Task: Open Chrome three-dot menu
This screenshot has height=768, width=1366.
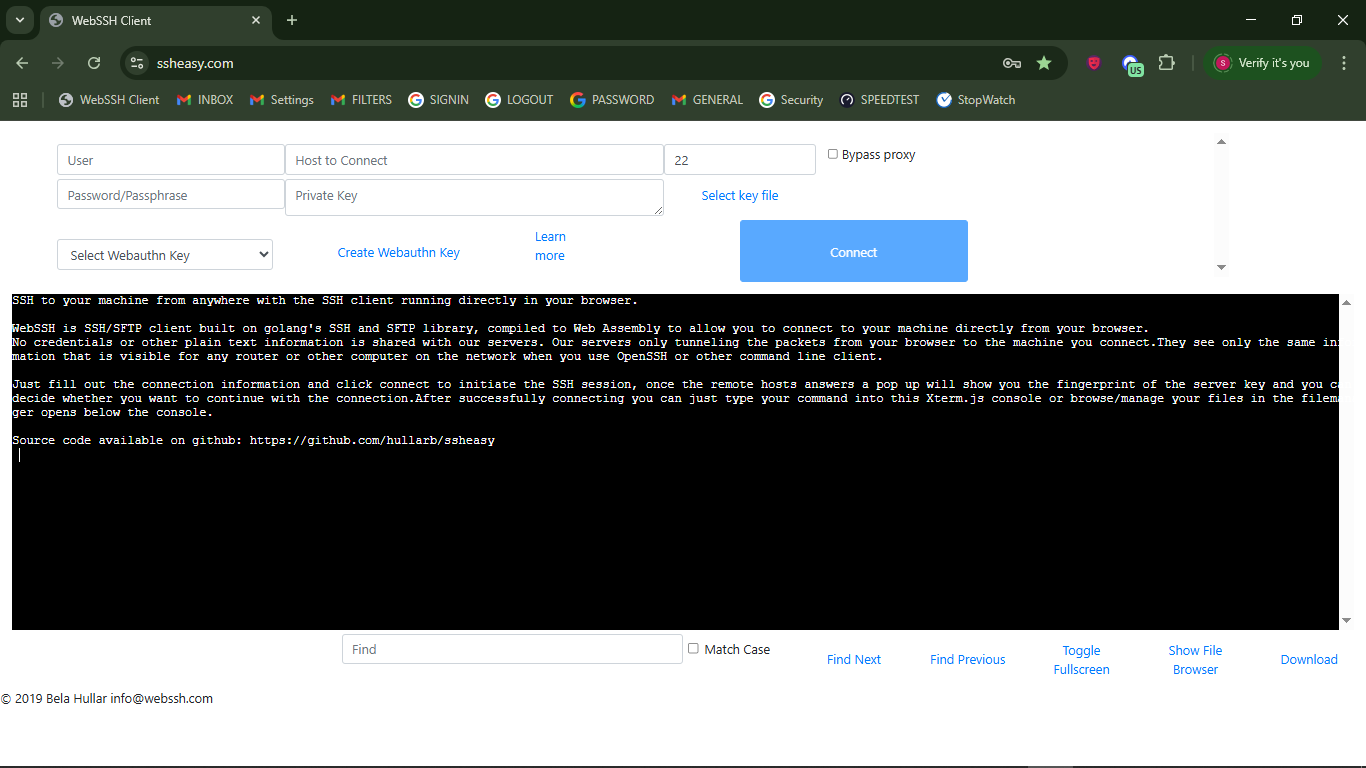Action: click(1343, 63)
